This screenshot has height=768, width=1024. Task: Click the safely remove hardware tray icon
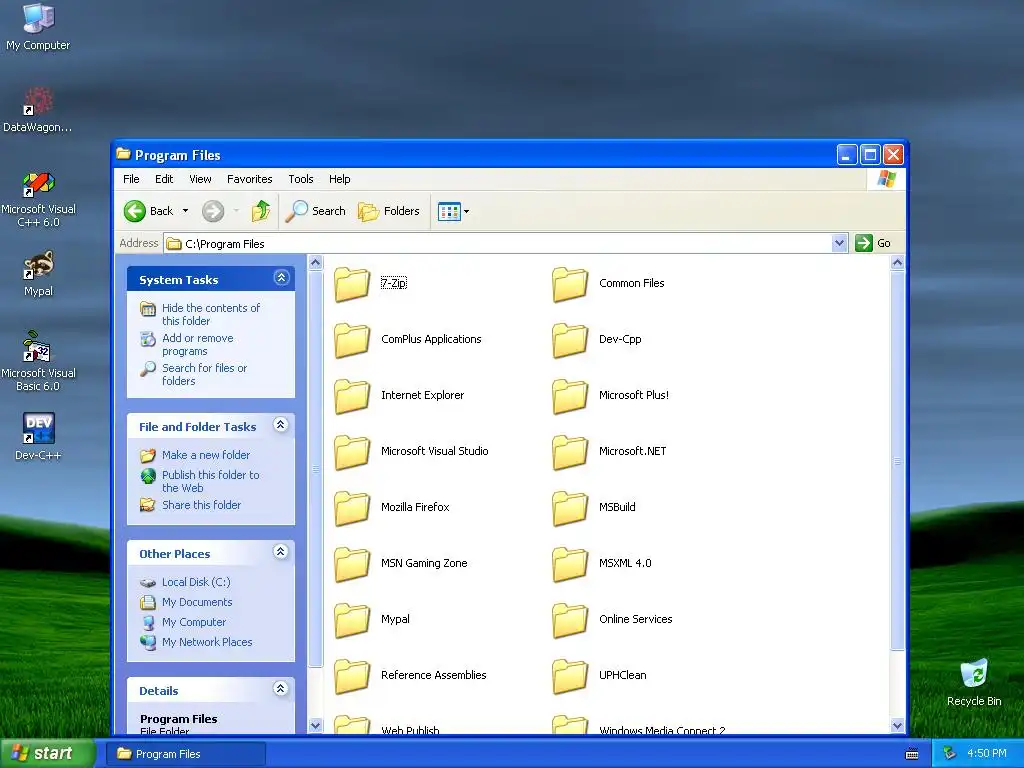(x=950, y=754)
